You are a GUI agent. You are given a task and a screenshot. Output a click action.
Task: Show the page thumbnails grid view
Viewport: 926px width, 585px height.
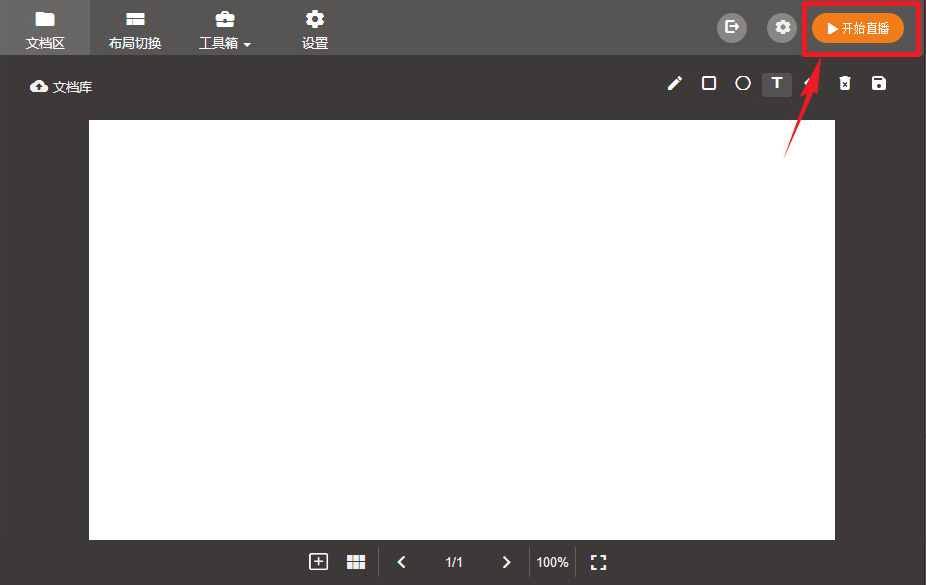click(x=356, y=562)
